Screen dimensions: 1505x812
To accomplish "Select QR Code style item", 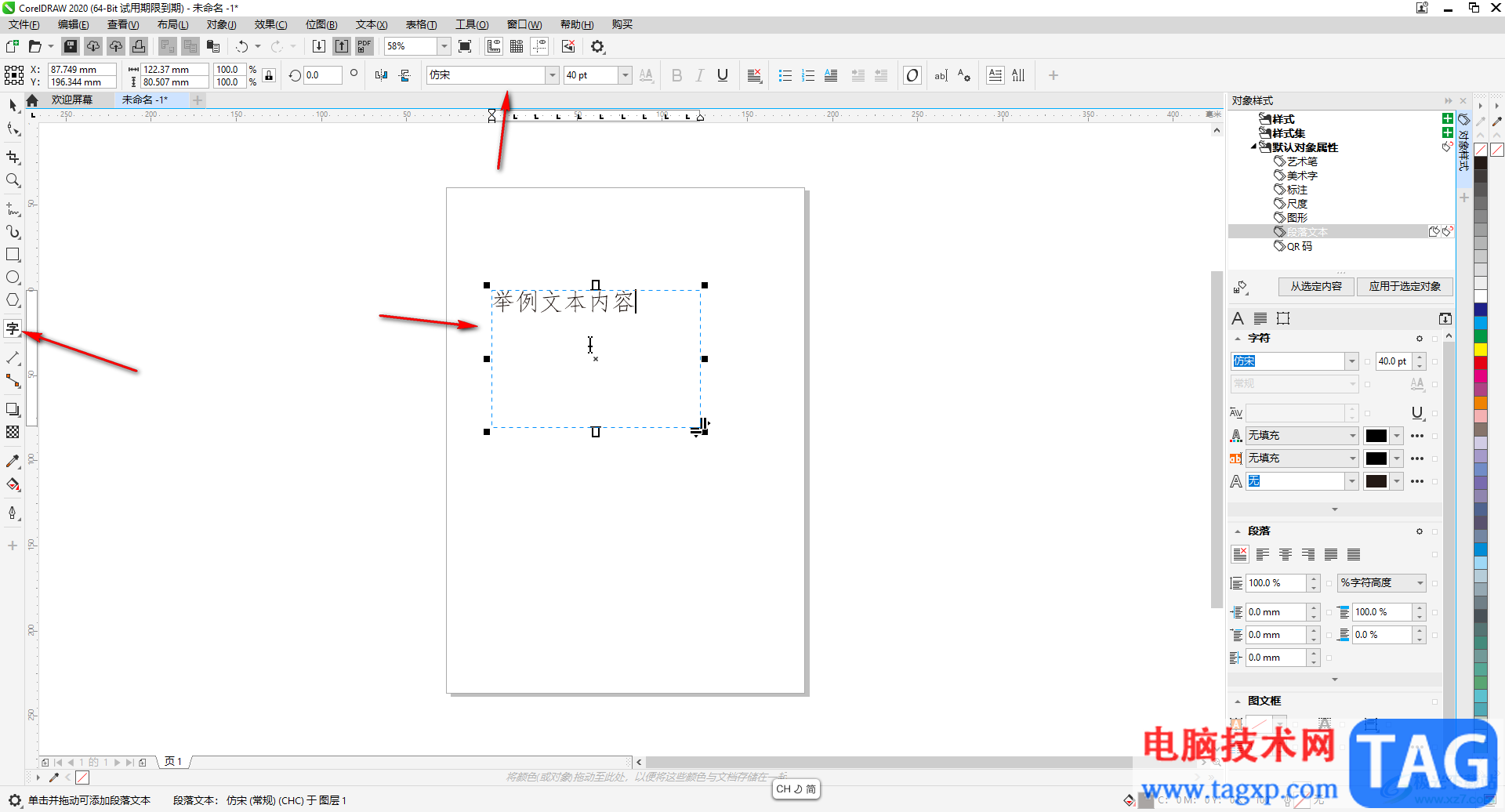I will [1299, 246].
